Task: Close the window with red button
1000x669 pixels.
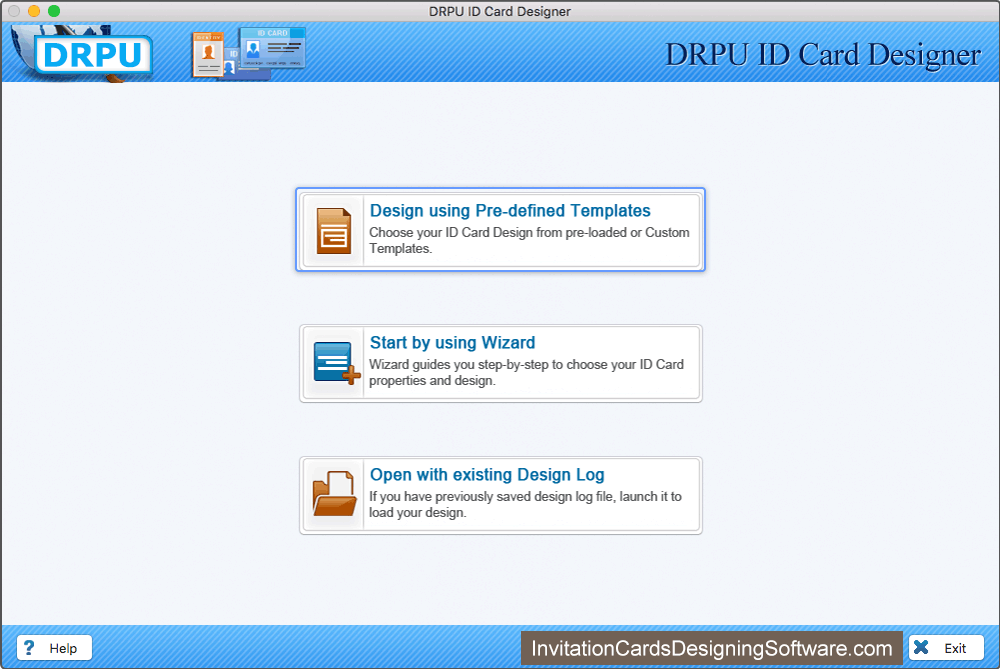Action: (14, 11)
